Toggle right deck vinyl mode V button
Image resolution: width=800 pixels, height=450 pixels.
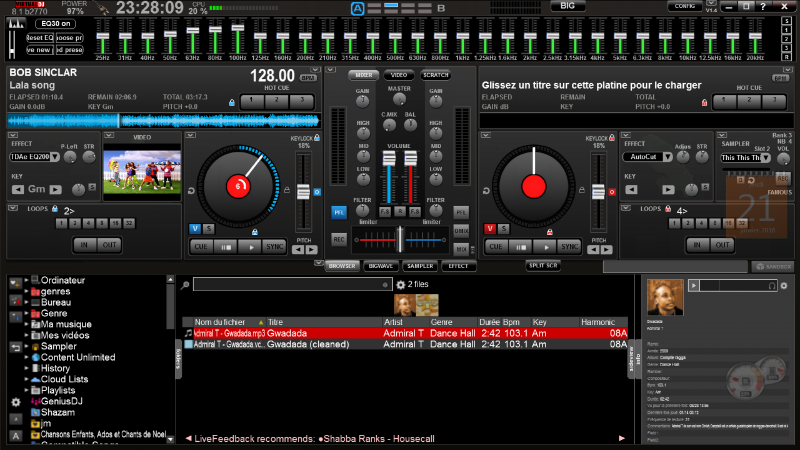[x=490, y=229]
